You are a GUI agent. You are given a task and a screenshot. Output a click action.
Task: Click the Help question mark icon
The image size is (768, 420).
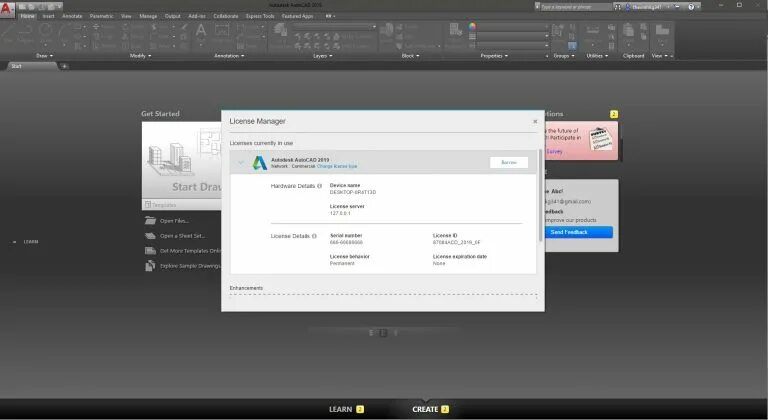click(x=691, y=7)
